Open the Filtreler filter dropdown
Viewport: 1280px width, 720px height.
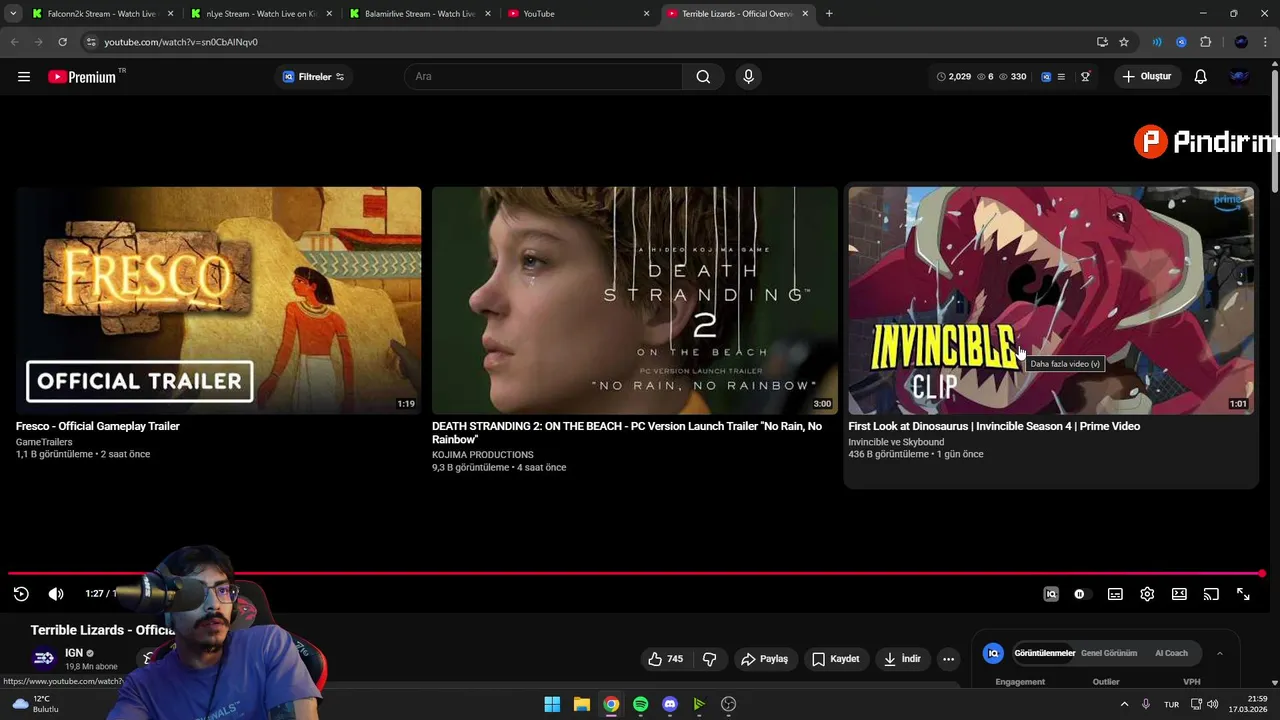(313, 77)
